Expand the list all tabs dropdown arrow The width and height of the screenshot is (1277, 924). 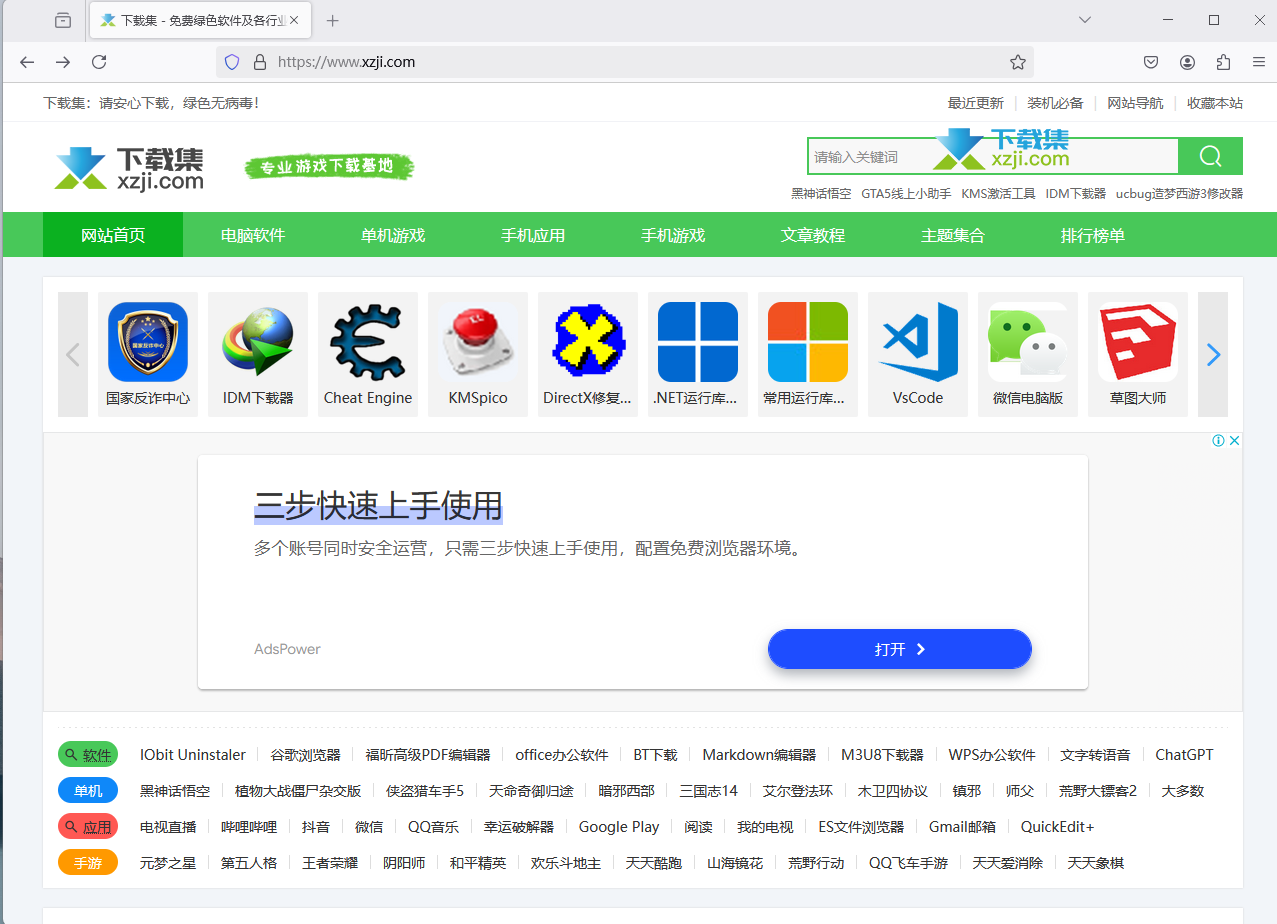[1085, 20]
